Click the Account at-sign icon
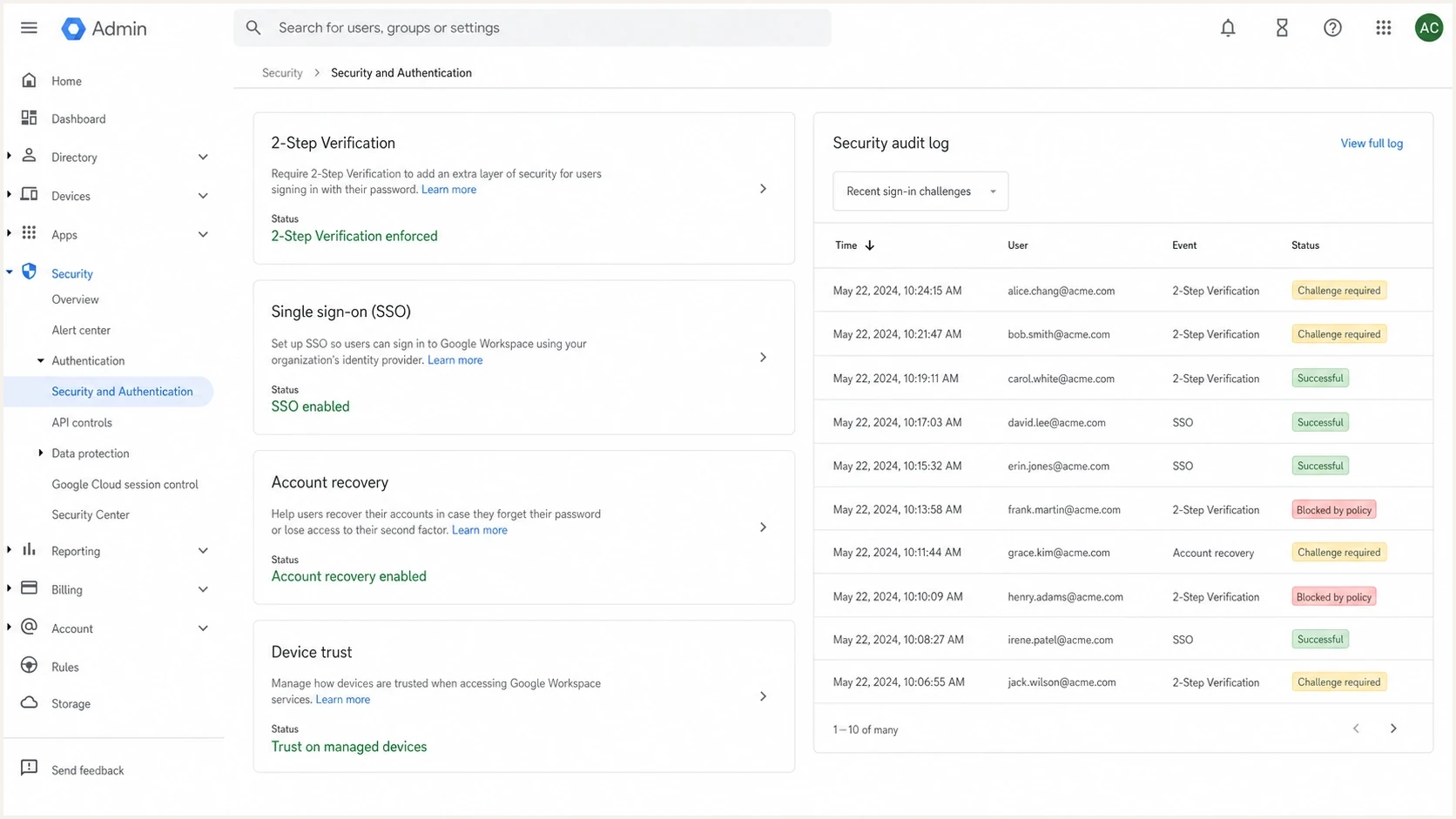 coord(29,627)
